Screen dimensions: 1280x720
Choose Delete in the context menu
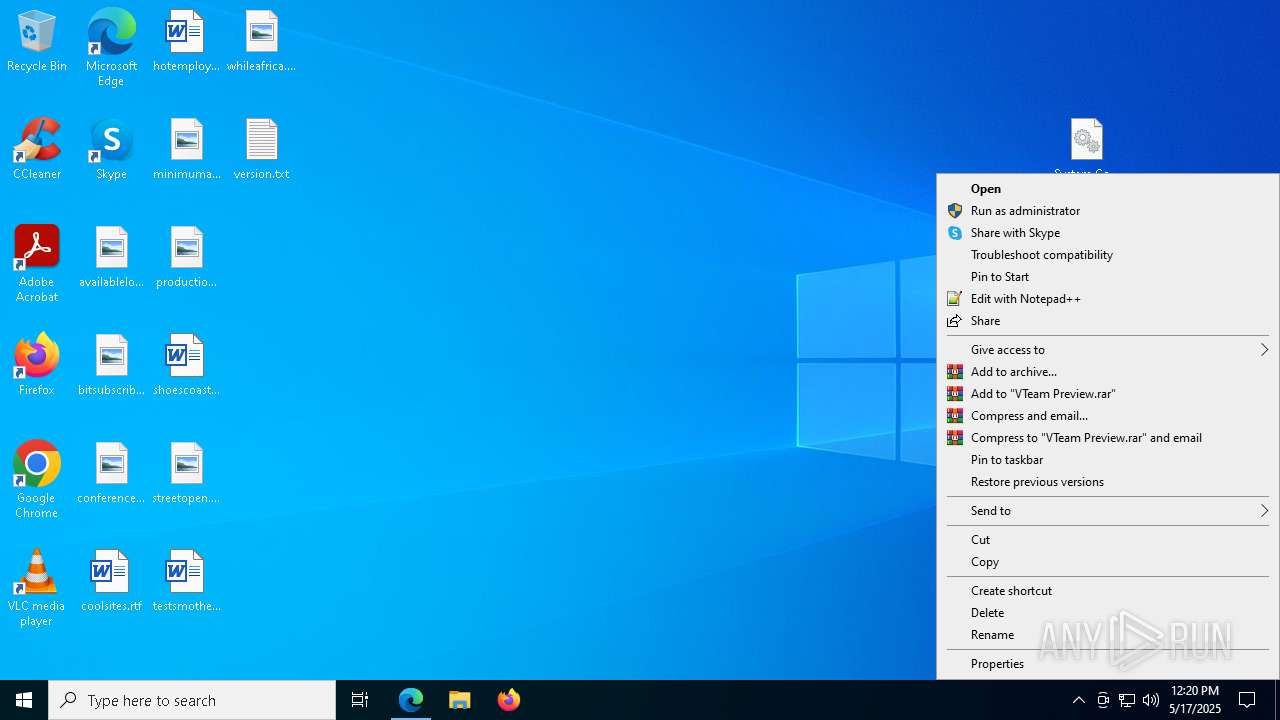coord(1108,613)
